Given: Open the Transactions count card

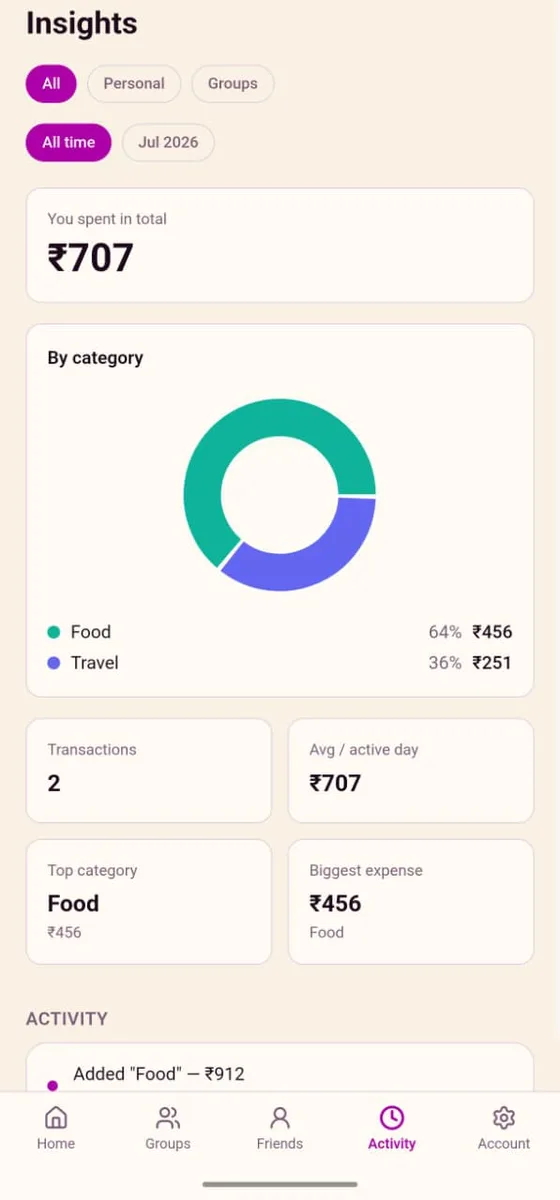Looking at the screenshot, I should tap(149, 770).
